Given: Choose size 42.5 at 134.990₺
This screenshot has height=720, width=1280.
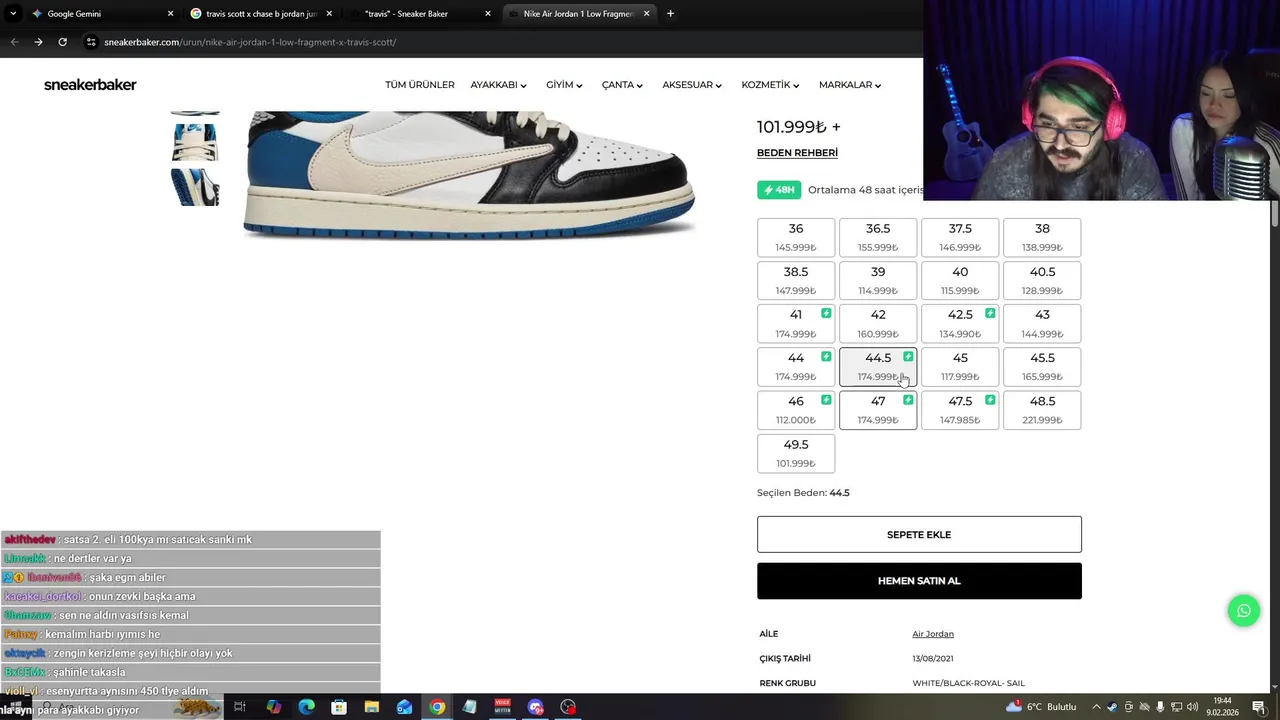Looking at the screenshot, I should (x=960, y=323).
